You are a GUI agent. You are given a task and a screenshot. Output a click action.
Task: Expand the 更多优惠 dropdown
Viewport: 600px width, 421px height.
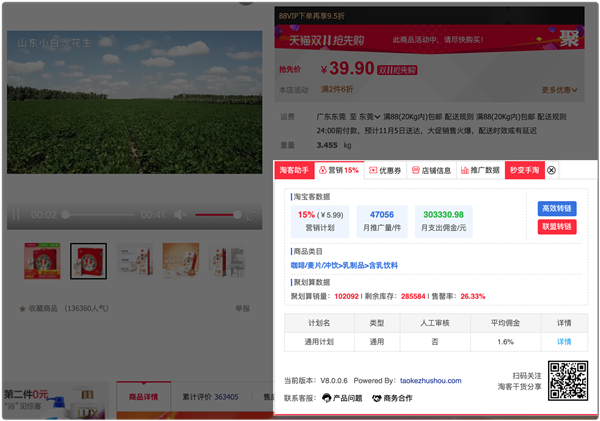(560, 90)
